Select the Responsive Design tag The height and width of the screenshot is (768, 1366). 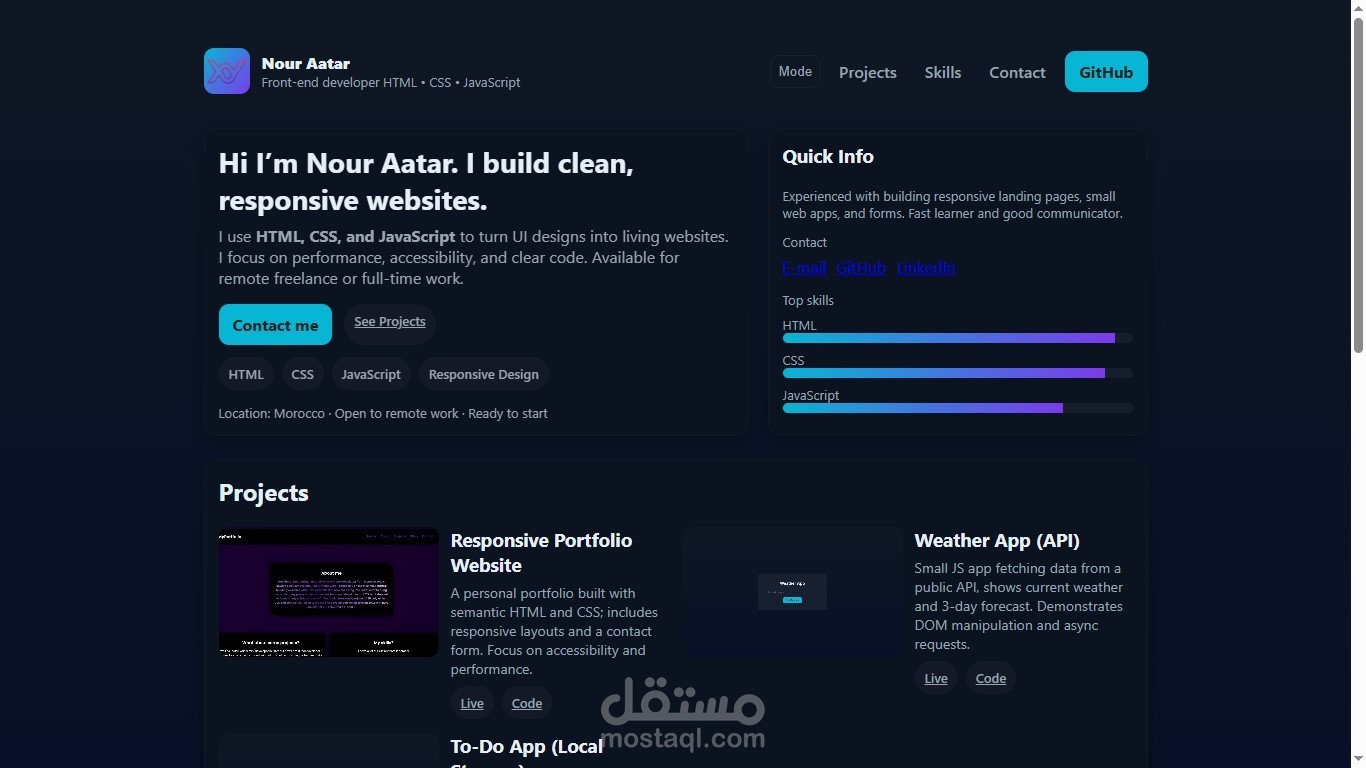click(x=483, y=374)
